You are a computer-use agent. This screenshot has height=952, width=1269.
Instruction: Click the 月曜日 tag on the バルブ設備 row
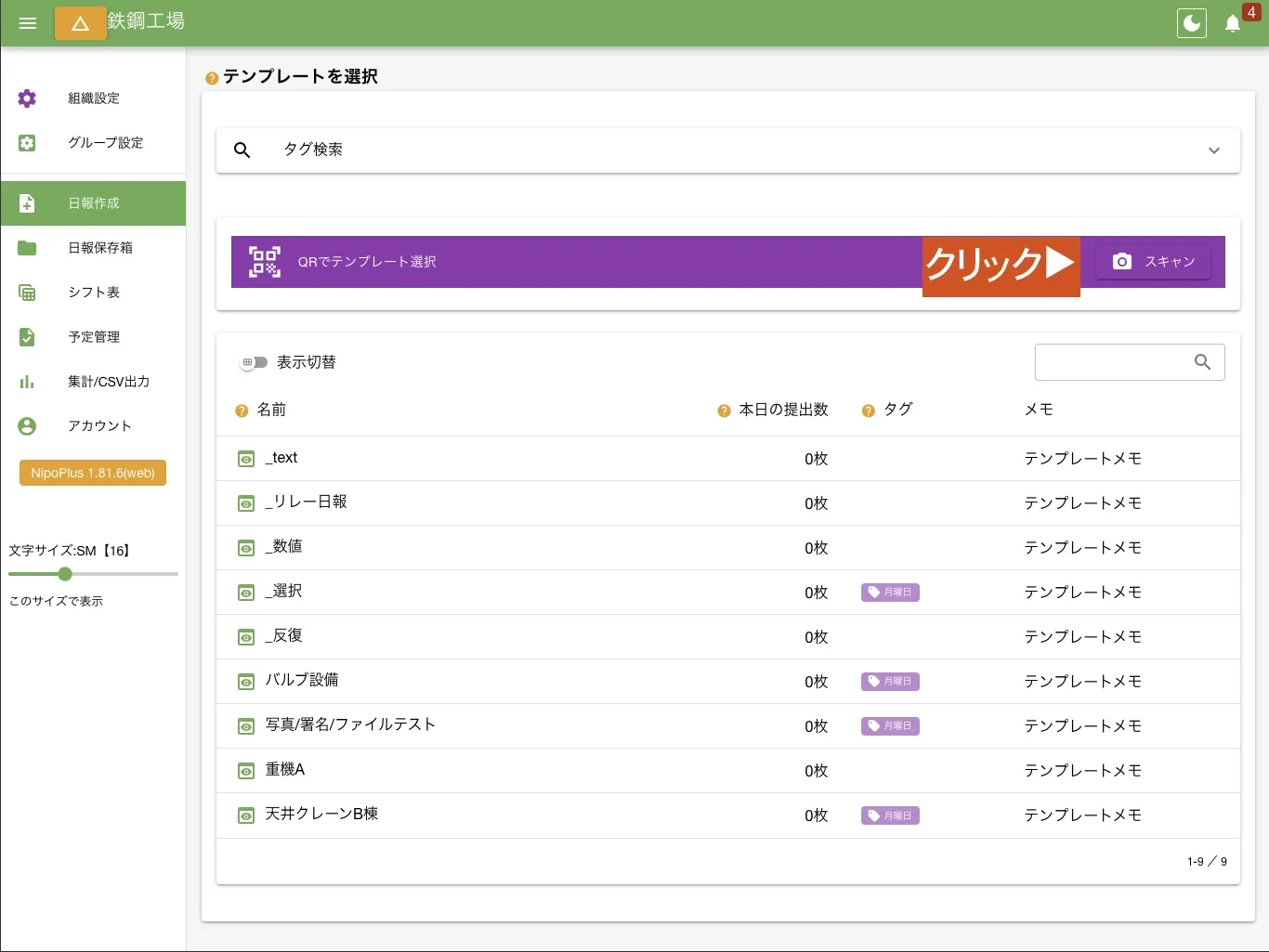coord(890,682)
